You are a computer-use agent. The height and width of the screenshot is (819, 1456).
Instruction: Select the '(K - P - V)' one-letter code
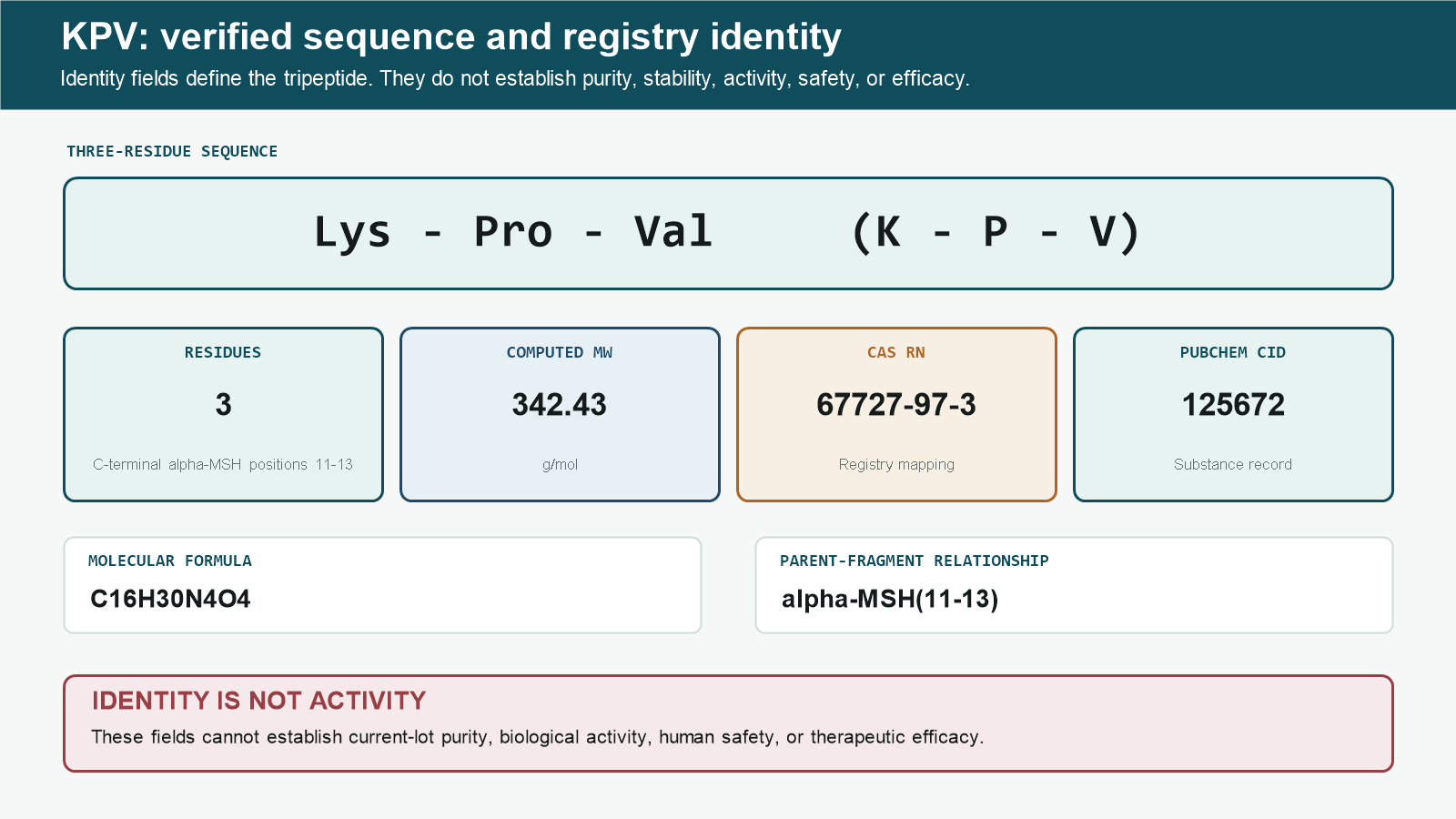point(996,231)
